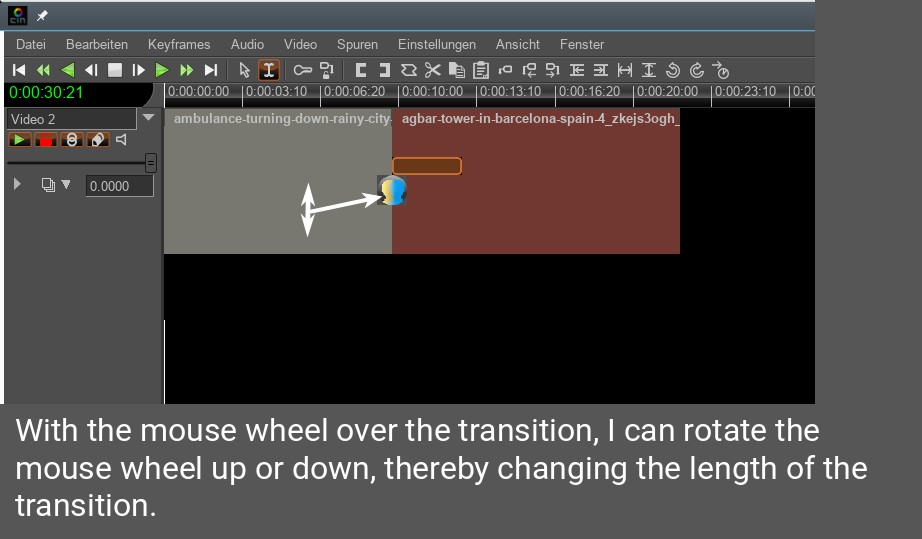The height and width of the screenshot is (539, 922).
Task: Set the in point bracket
Action: tap(360, 70)
